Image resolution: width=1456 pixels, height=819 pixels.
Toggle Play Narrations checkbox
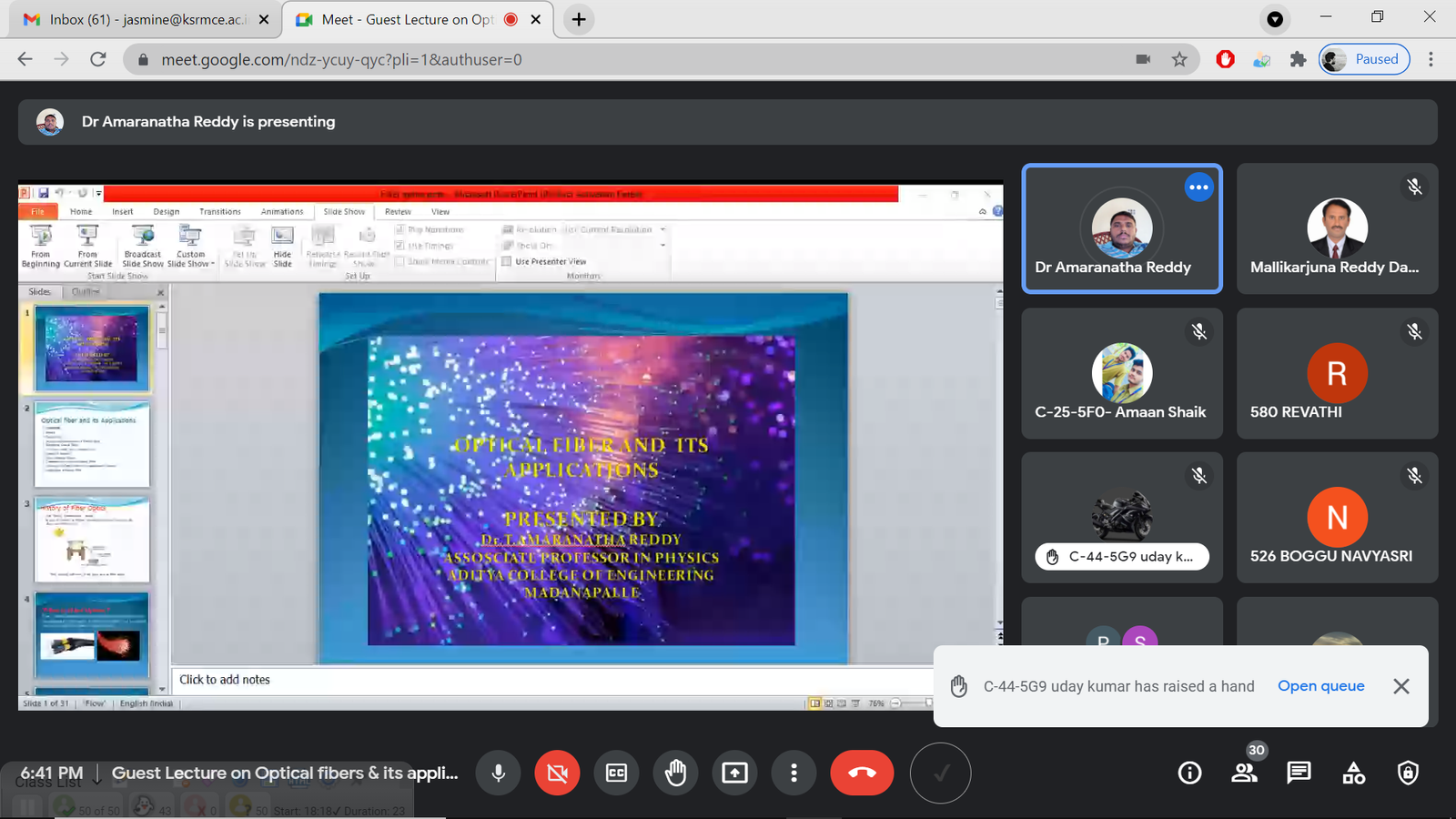[x=399, y=229]
